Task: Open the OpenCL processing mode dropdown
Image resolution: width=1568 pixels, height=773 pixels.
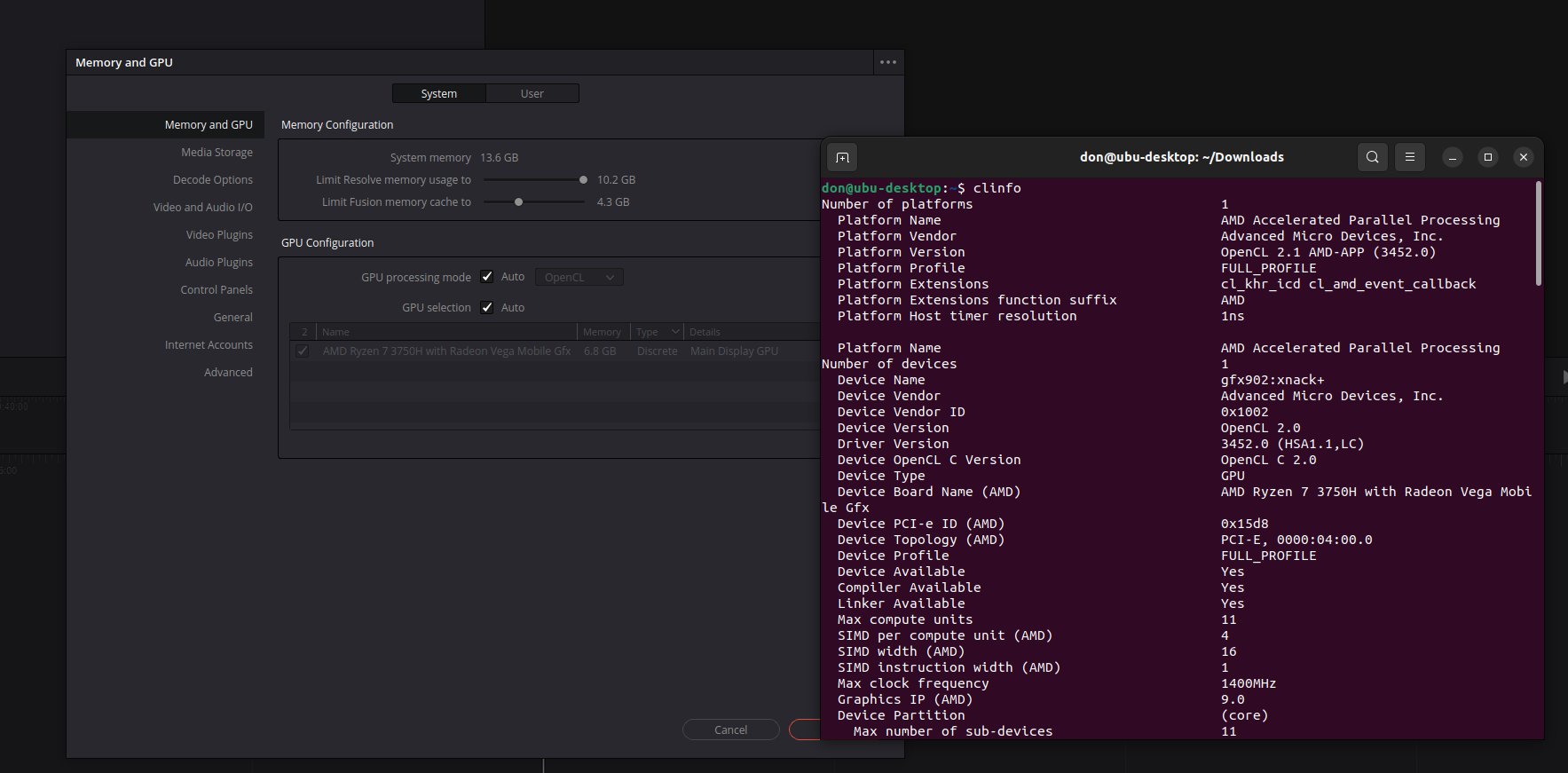Action: [x=579, y=277]
